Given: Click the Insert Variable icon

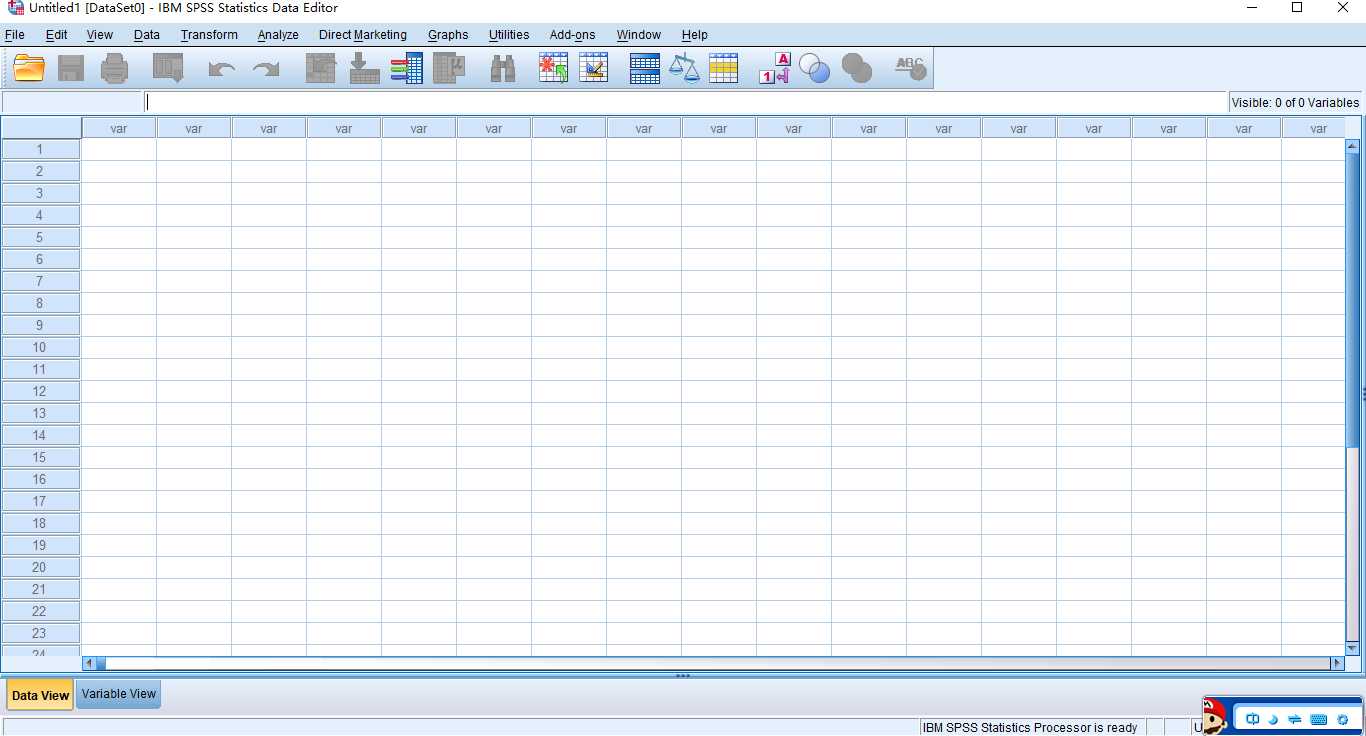Looking at the screenshot, I should pos(593,68).
